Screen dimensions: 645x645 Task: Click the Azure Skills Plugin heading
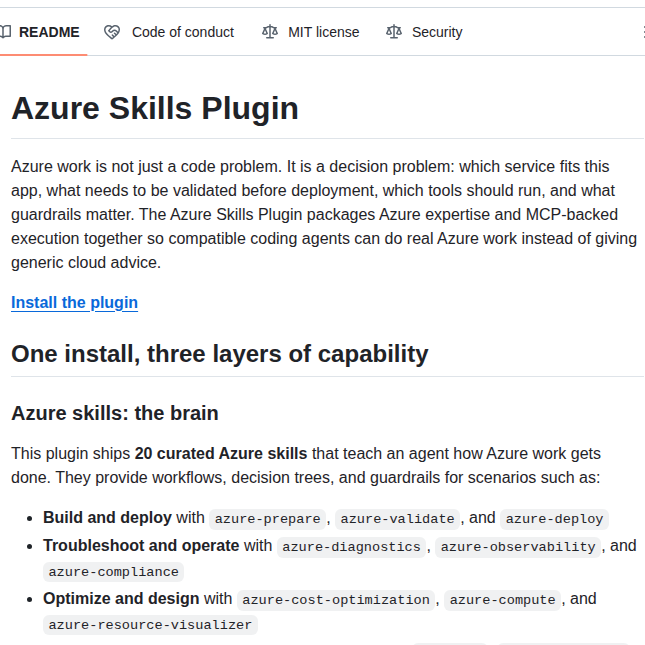[x=155, y=109]
